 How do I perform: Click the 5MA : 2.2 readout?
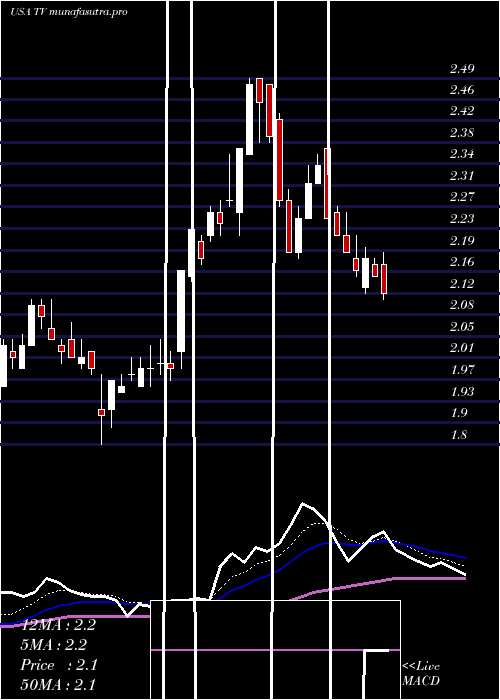click(x=53, y=645)
